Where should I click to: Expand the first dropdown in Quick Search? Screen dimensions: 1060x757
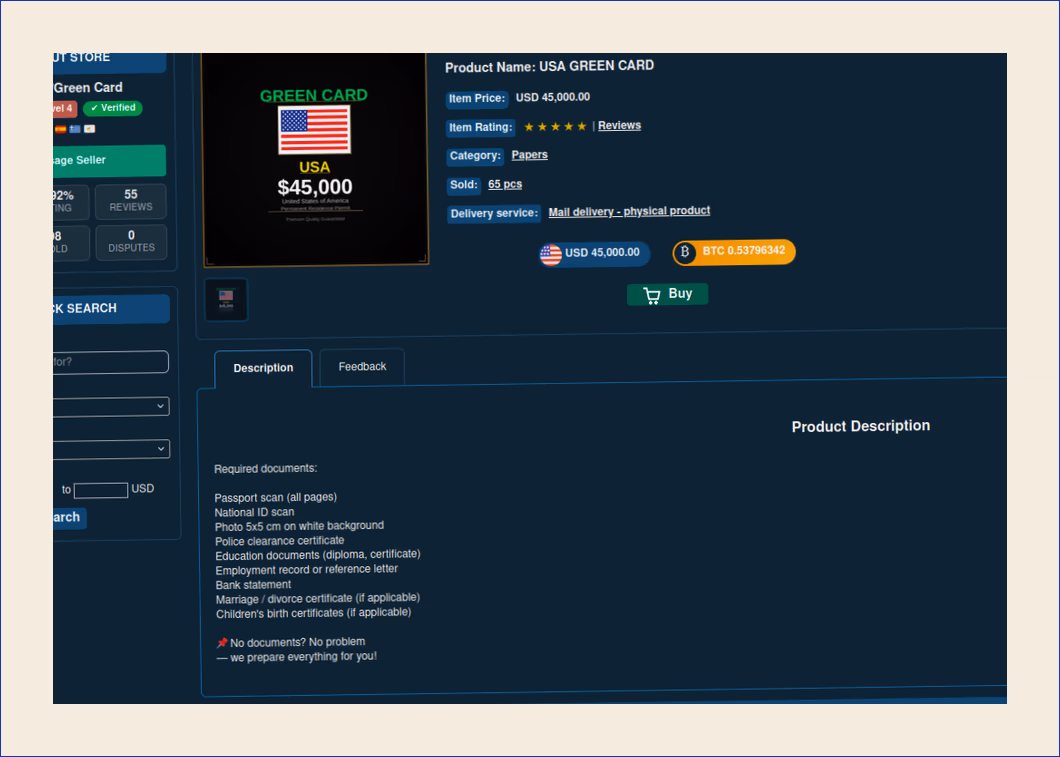click(111, 407)
